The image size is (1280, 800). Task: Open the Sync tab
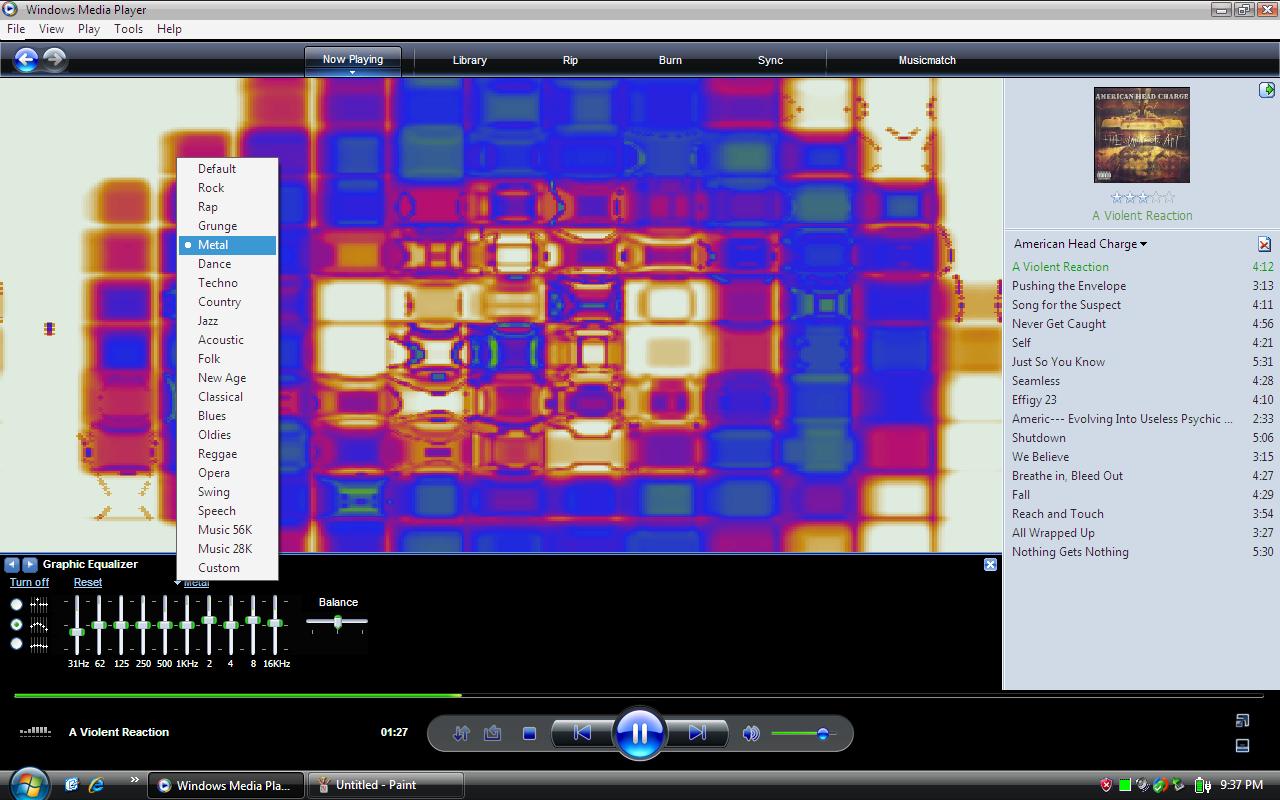(770, 60)
